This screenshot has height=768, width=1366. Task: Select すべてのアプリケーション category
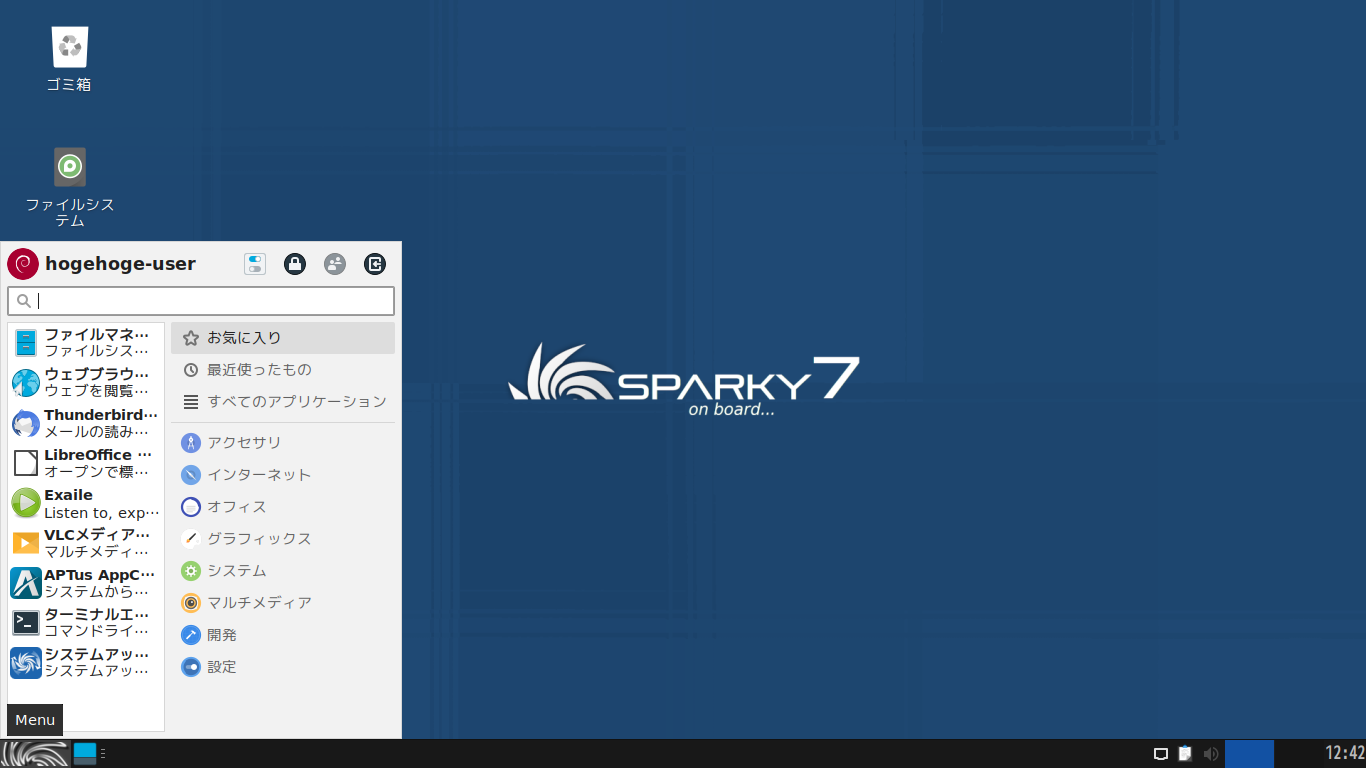pos(283,402)
